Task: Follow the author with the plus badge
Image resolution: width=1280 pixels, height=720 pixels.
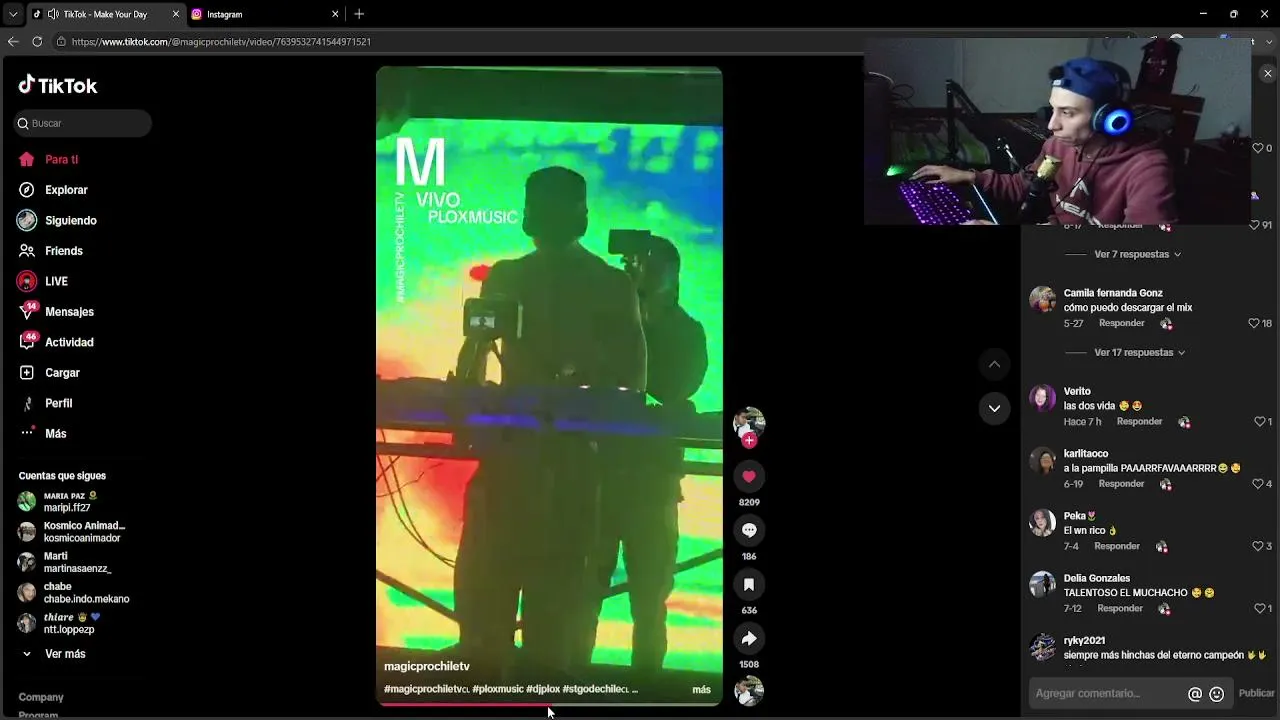Action: [749, 440]
